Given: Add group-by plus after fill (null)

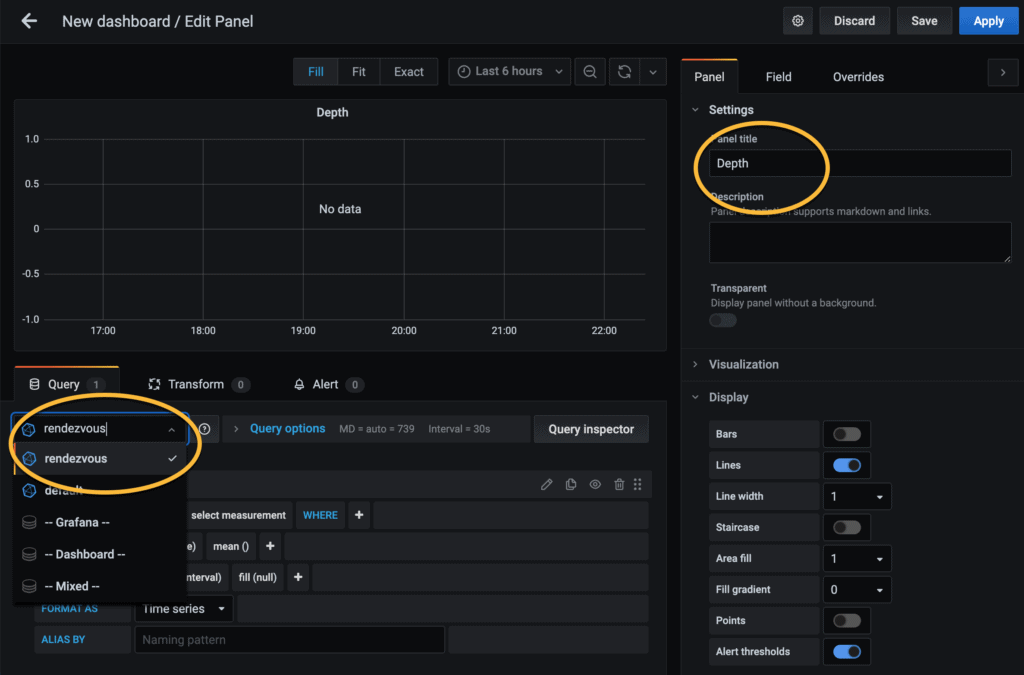Looking at the screenshot, I should coord(298,577).
